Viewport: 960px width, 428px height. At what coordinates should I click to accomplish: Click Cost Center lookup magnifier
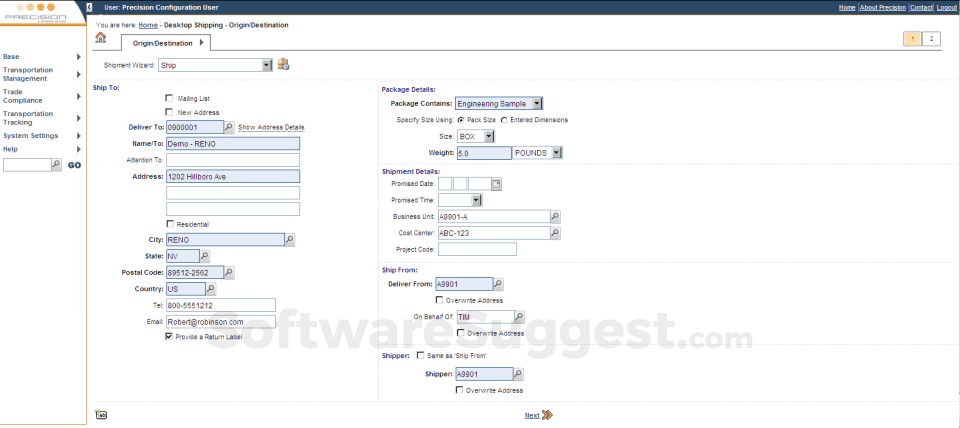coord(555,233)
